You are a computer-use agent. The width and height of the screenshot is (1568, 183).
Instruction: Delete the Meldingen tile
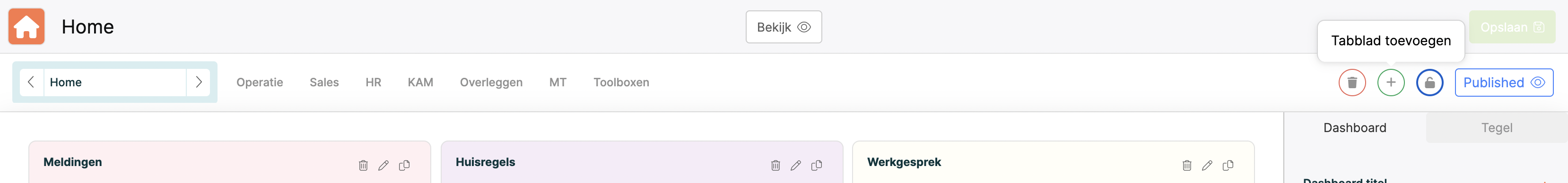[363, 166]
